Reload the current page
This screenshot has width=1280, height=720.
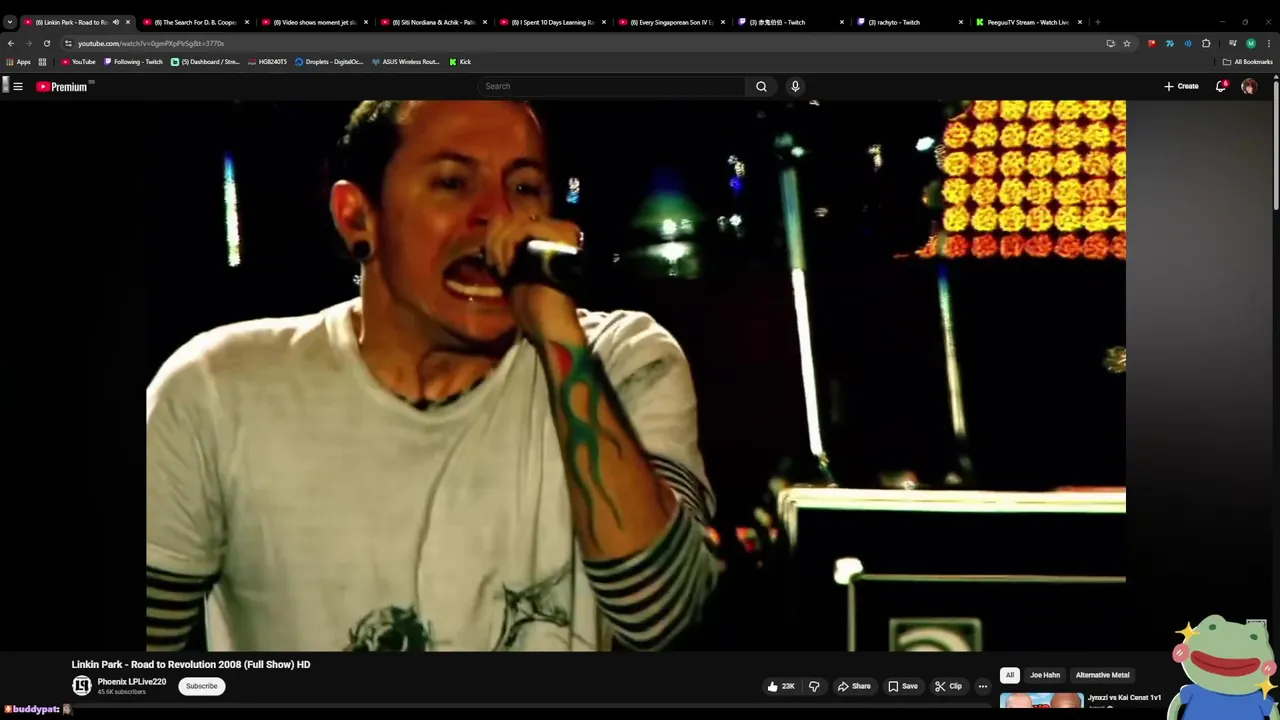[46, 43]
